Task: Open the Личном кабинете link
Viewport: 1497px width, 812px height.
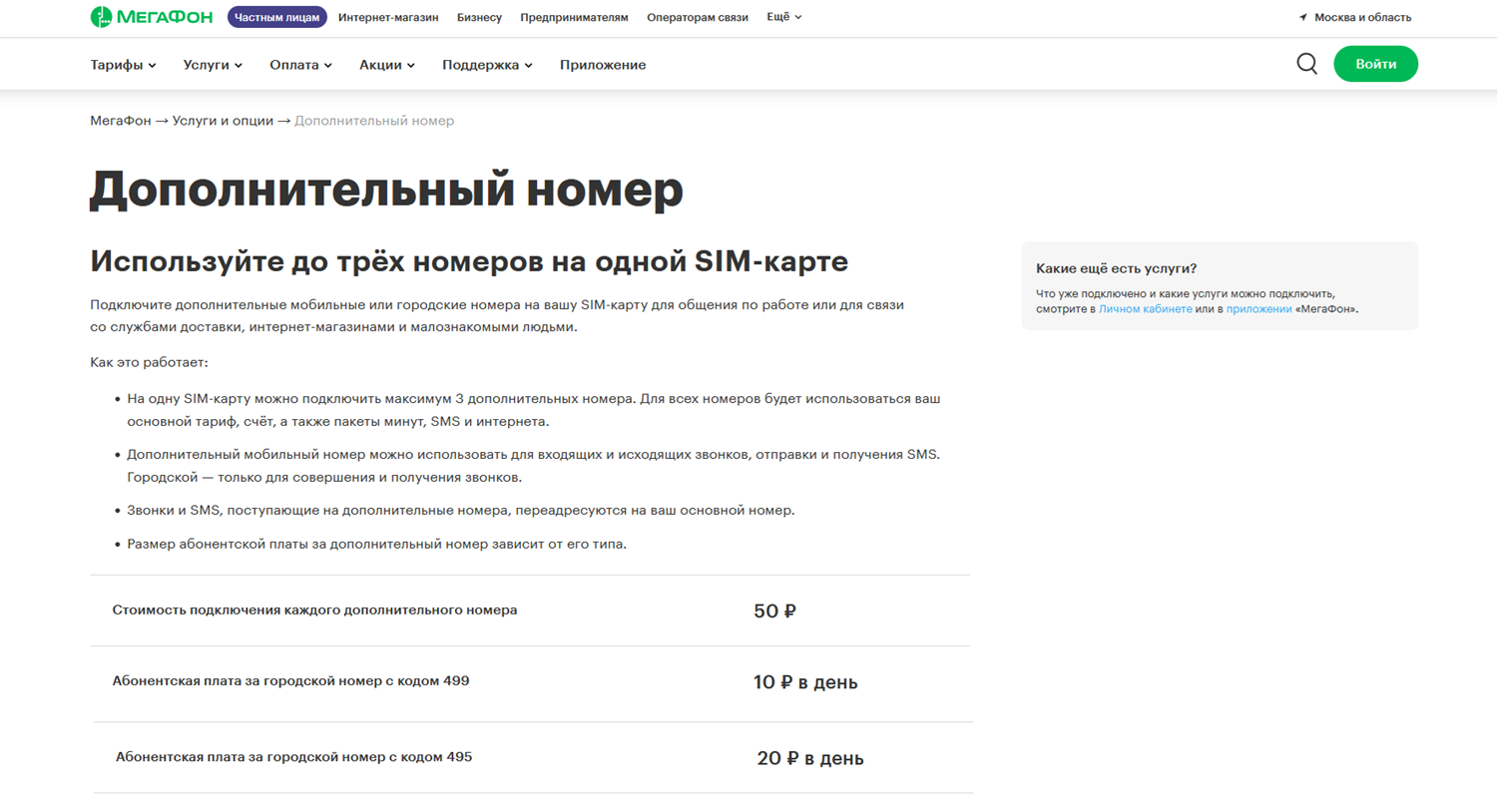Action: pyautogui.click(x=1145, y=309)
